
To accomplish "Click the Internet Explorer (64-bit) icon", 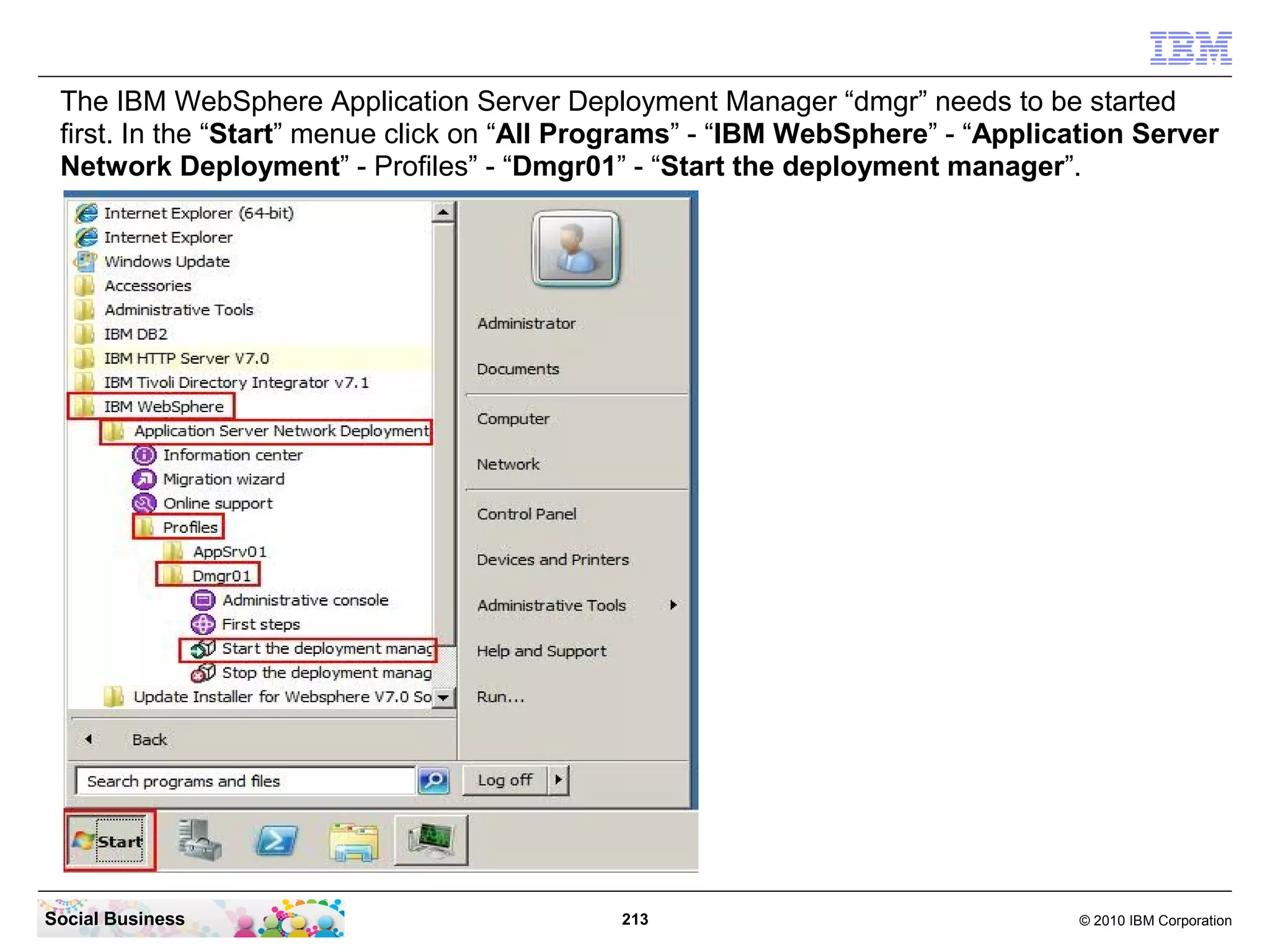I will pos(86,213).
